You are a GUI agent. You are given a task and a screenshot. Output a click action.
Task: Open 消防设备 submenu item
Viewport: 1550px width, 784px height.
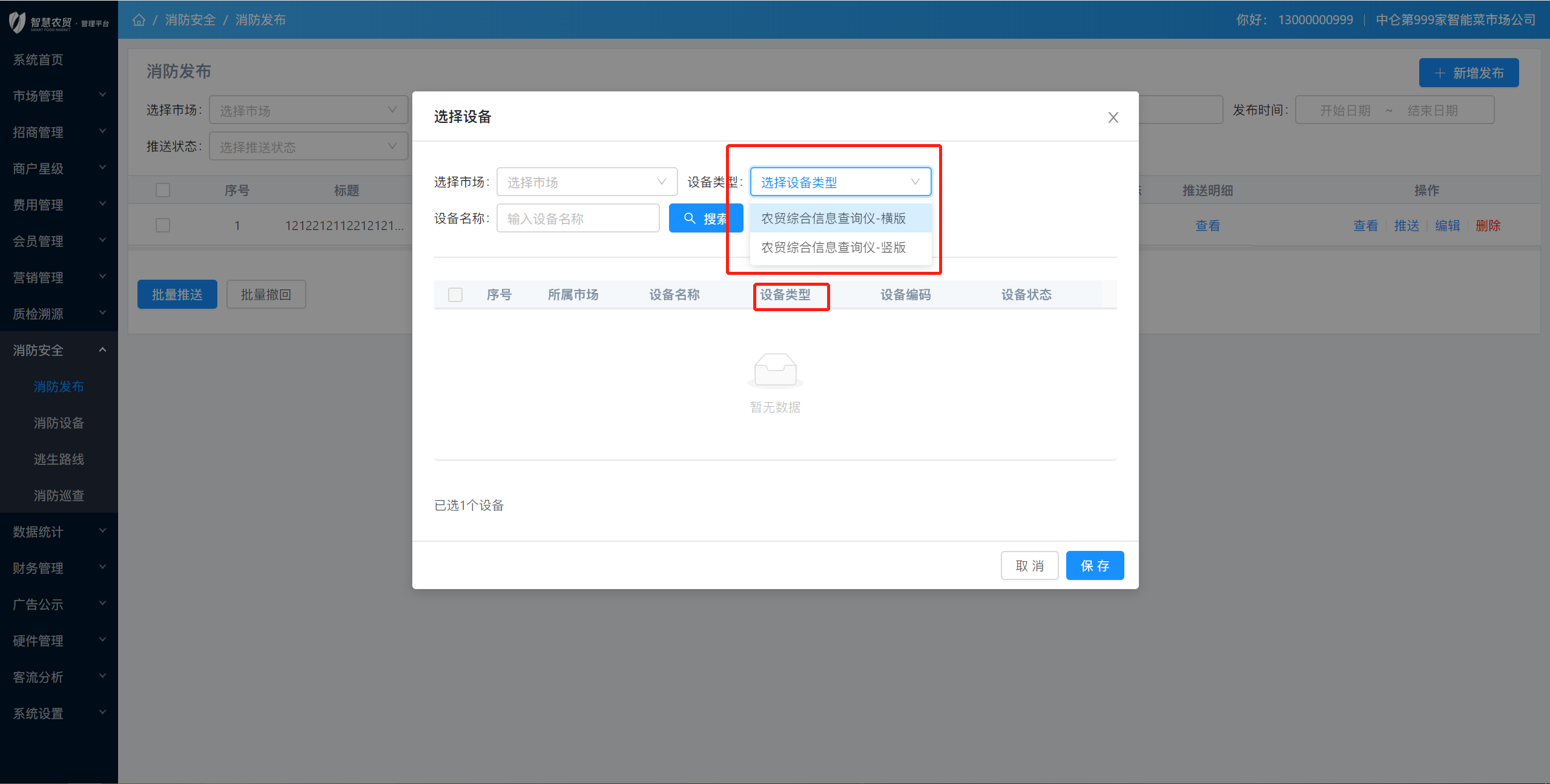(x=59, y=423)
